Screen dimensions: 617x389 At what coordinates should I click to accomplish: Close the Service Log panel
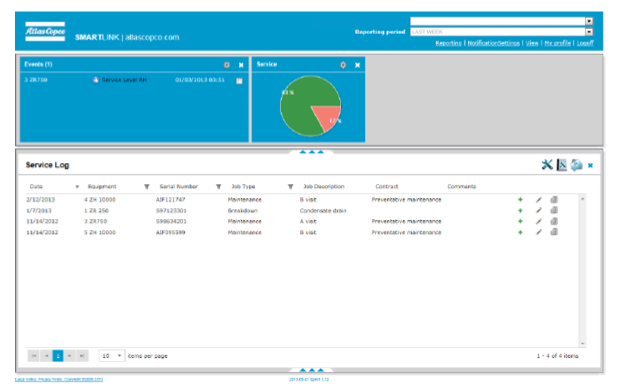(x=590, y=165)
